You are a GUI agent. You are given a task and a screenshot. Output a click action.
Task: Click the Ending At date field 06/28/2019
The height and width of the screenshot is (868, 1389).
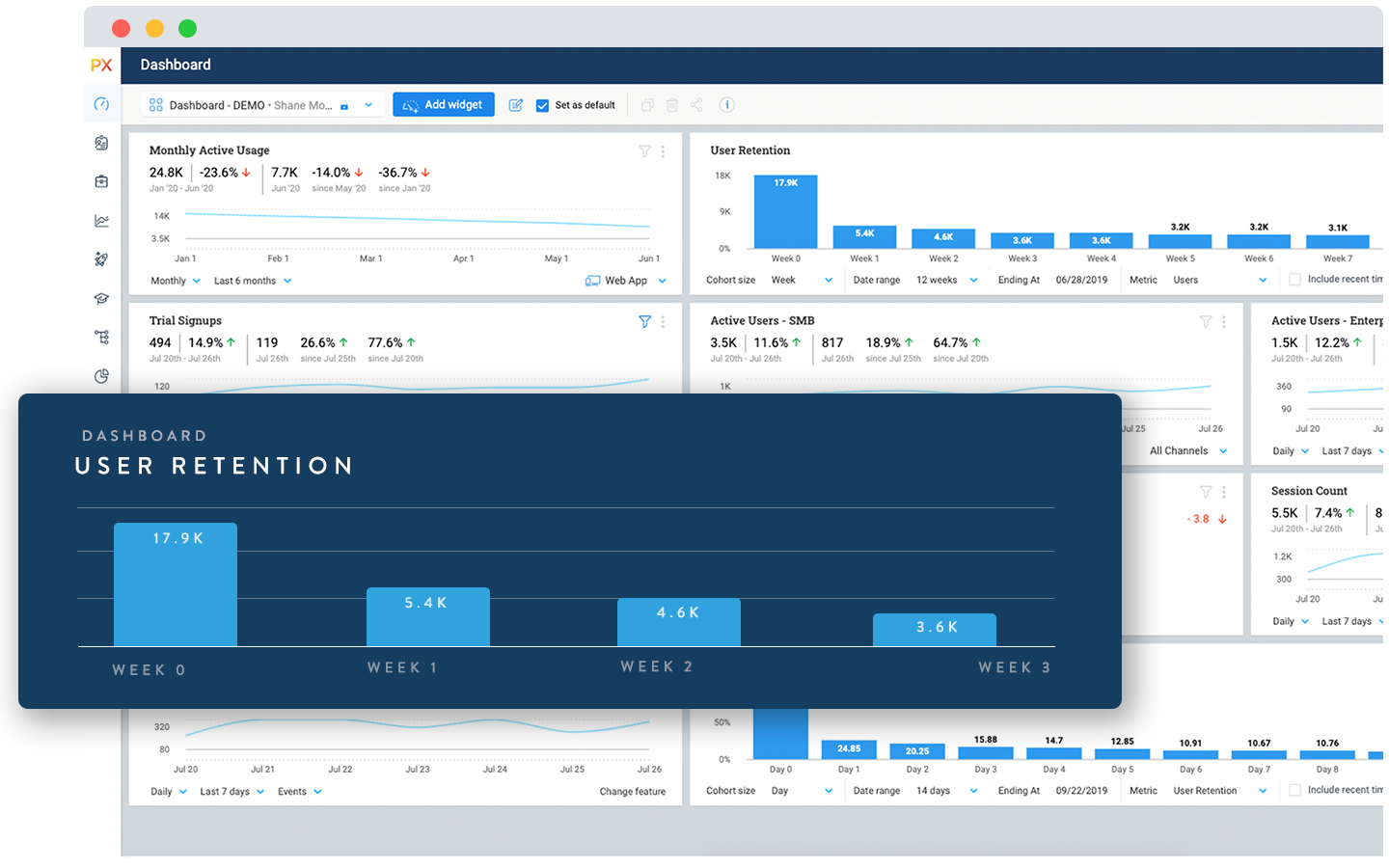tap(1081, 280)
